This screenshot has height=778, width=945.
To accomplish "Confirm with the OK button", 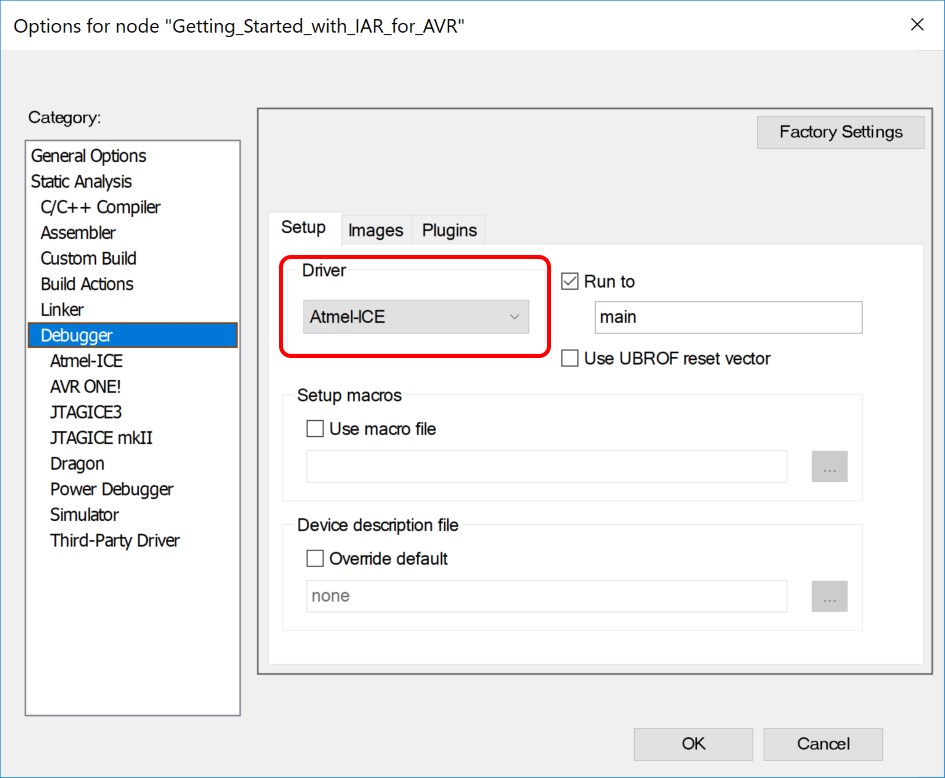I will tap(693, 744).
